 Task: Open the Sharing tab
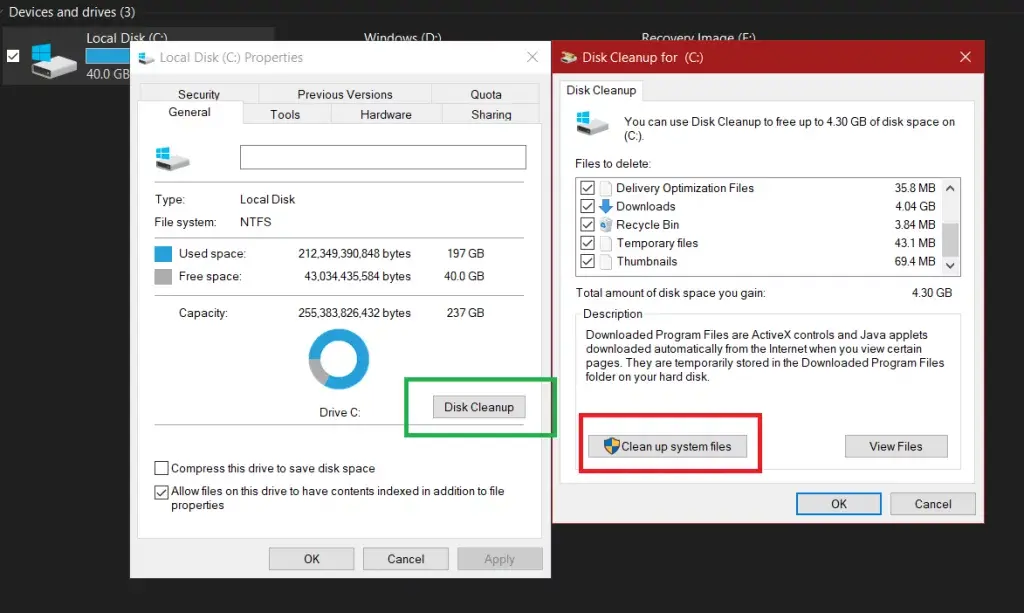pyautogui.click(x=491, y=114)
